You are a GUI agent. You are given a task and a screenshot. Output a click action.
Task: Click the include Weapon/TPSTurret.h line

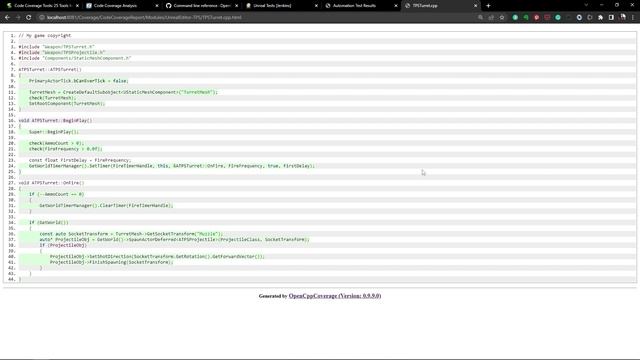(x=56, y=47)
